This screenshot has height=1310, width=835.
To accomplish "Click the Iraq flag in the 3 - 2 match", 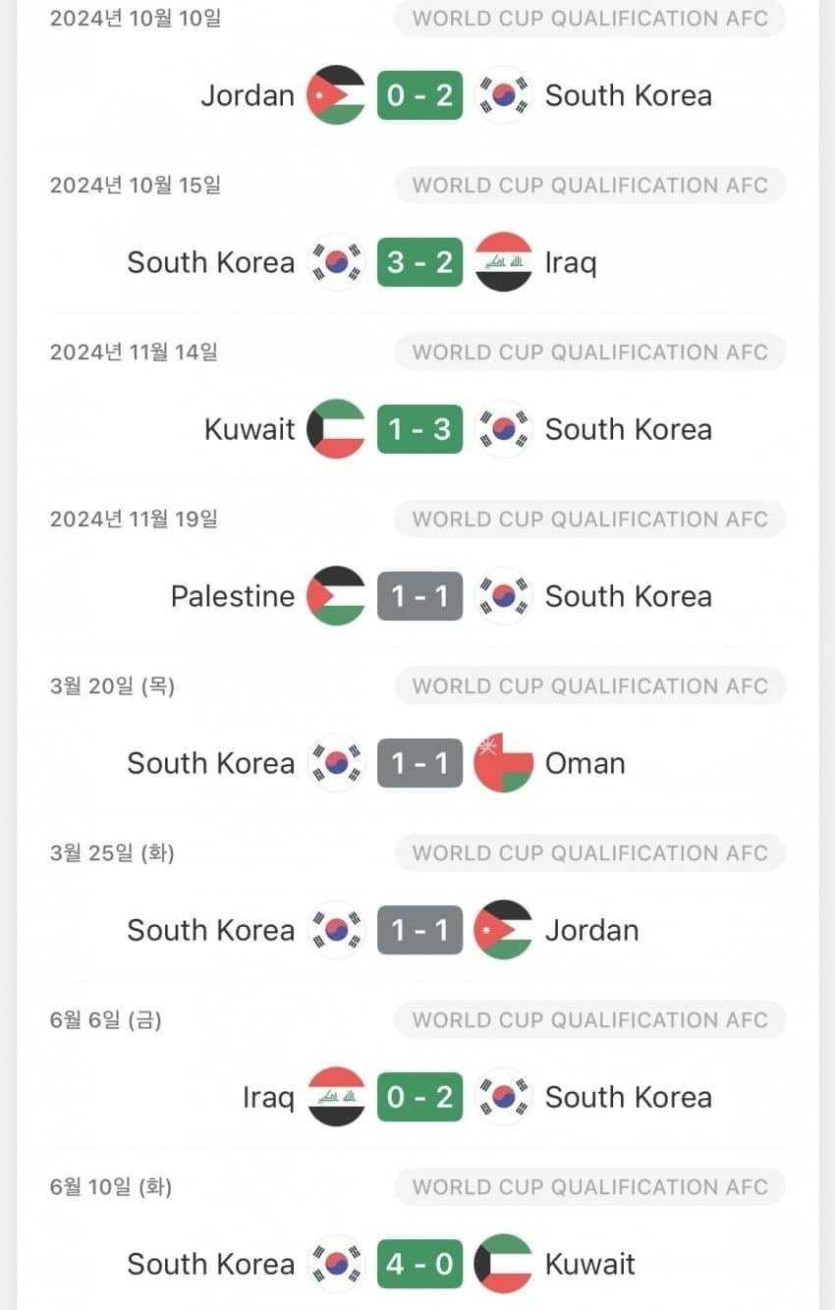I will (x=504, y=263).
